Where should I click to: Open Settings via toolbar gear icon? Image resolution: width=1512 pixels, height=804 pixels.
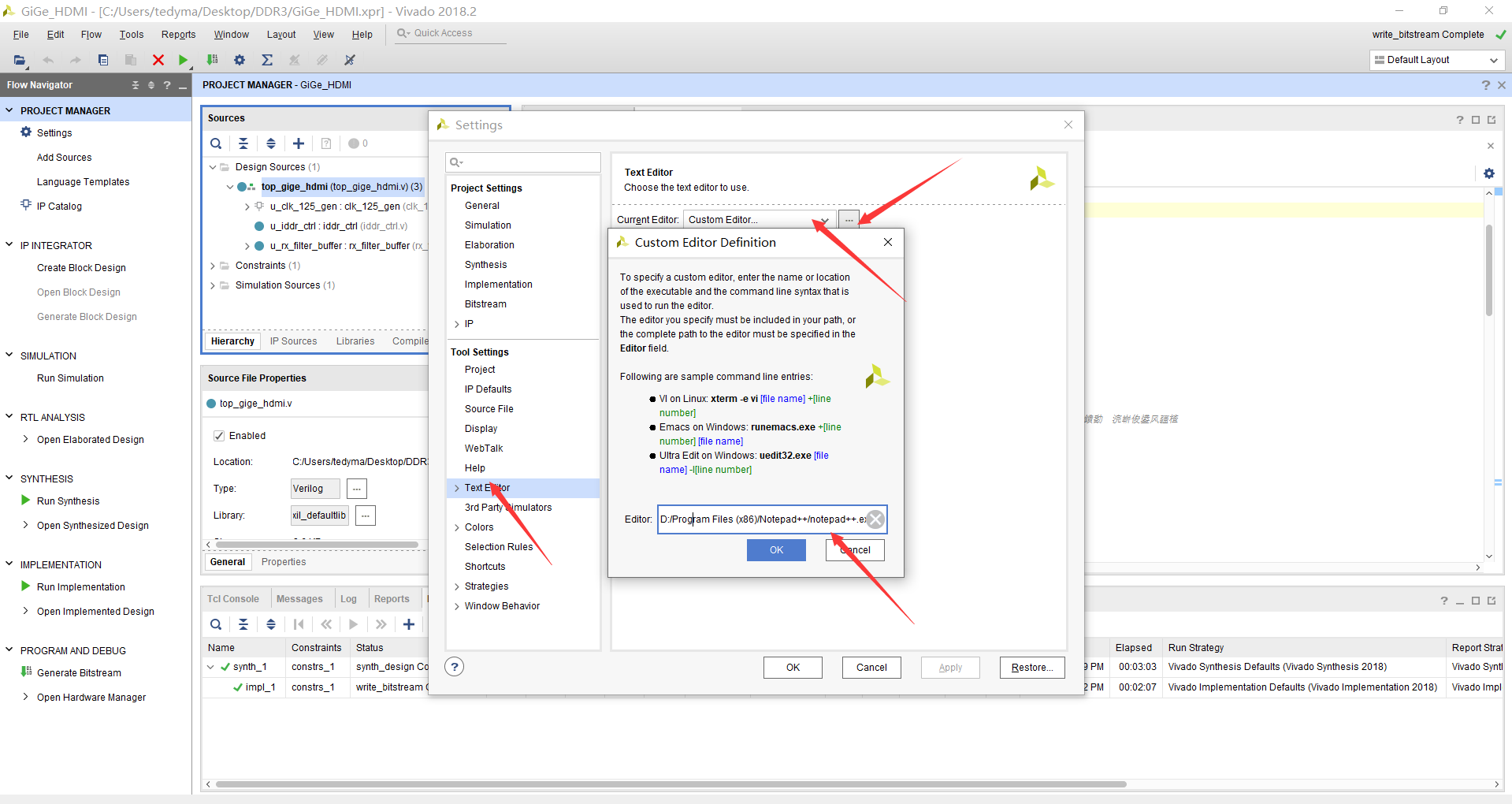(x=240, y=60)
